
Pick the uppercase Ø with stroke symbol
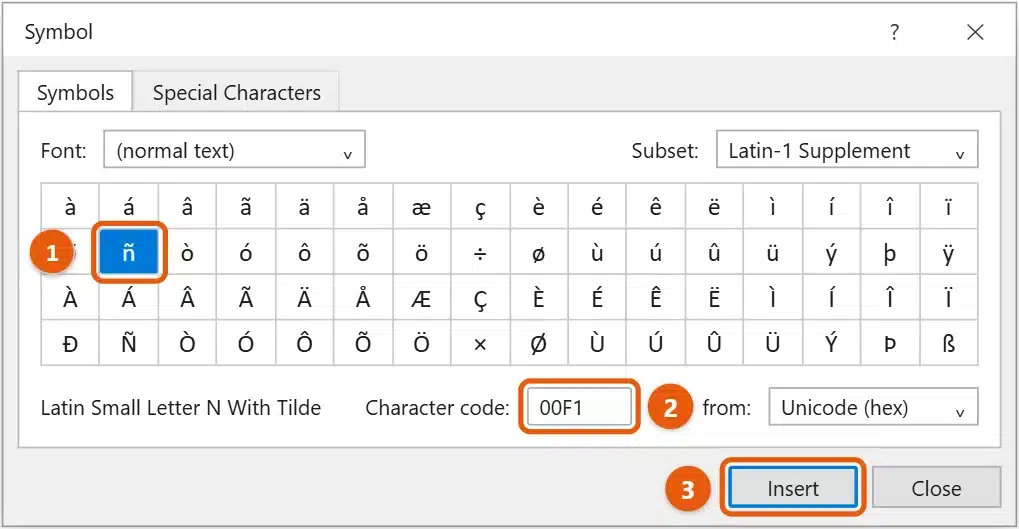[x=539, y=343]
